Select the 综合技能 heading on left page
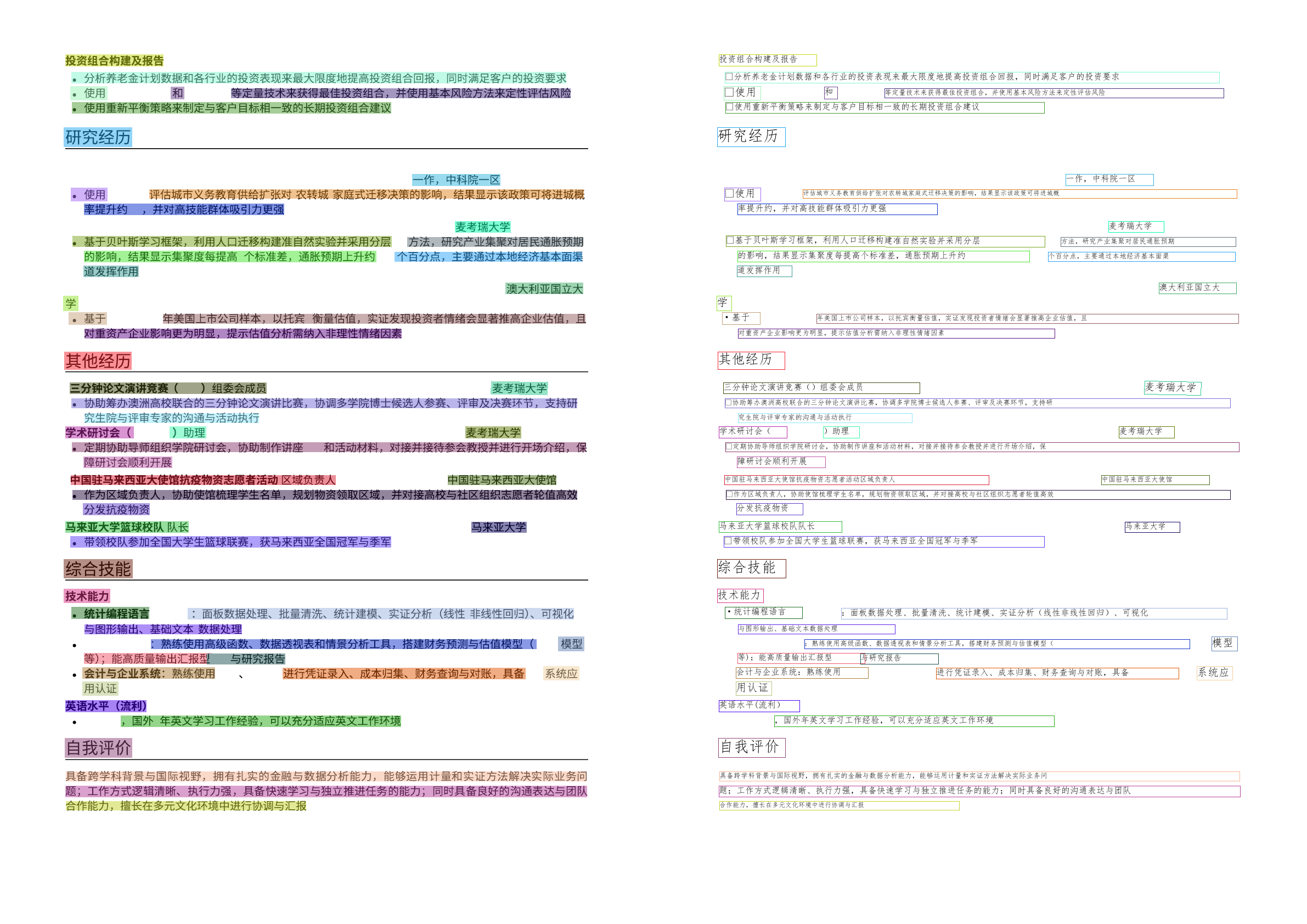The height and width of the screenshot is (924, 1307). coord(98,569)
